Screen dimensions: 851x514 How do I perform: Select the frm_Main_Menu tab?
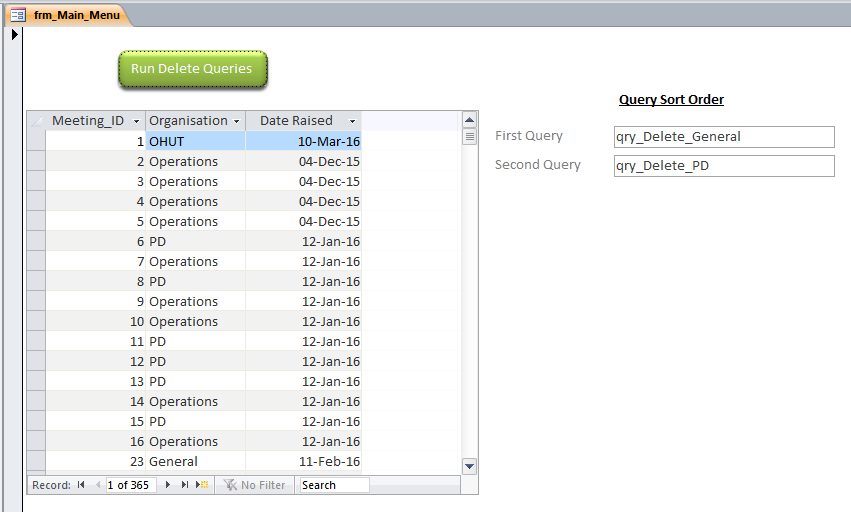68,15
